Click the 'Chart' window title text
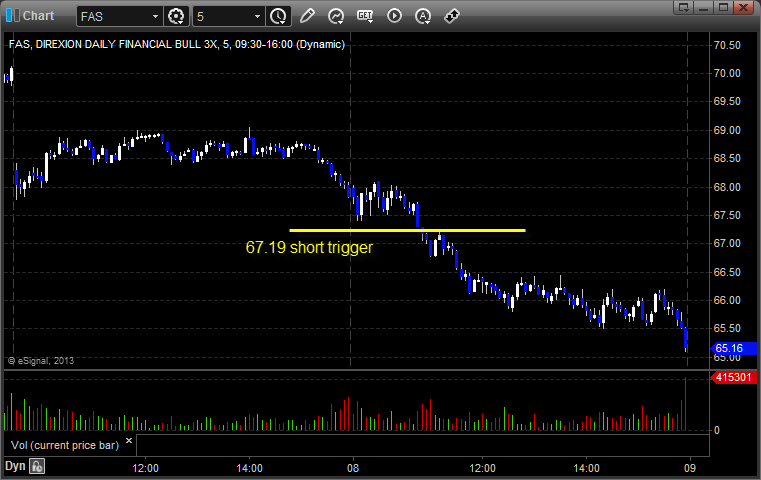This screenshot has height=480, width=761. [38, 16]
